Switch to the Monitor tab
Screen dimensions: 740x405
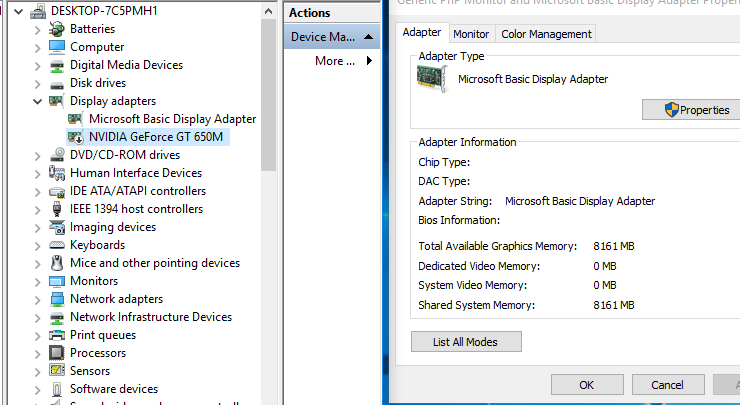(471, 34)
